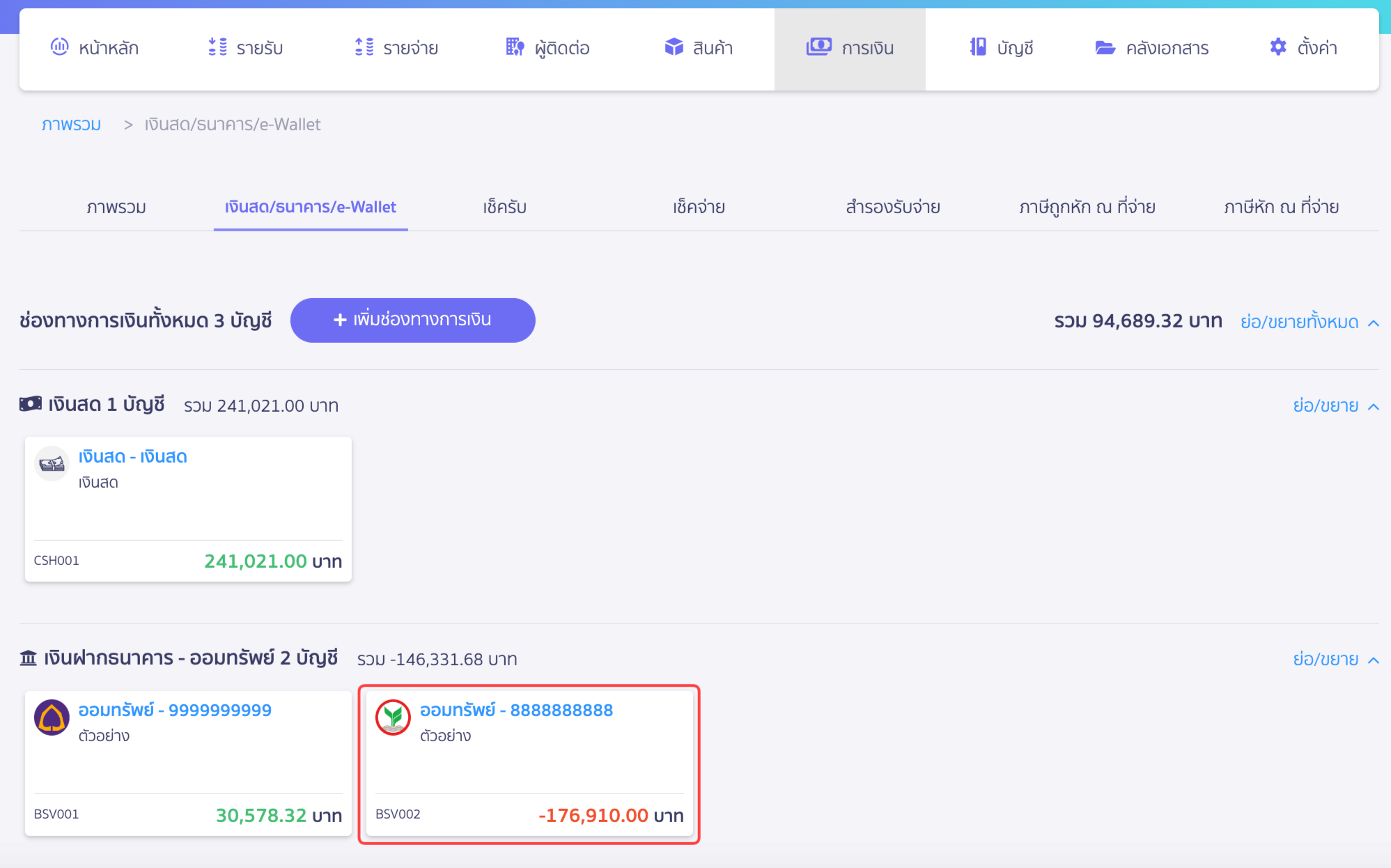Click the bank building icon in the เงินฝากธนาคาร header
This screenshot has height=868, width=1391.
29,658
